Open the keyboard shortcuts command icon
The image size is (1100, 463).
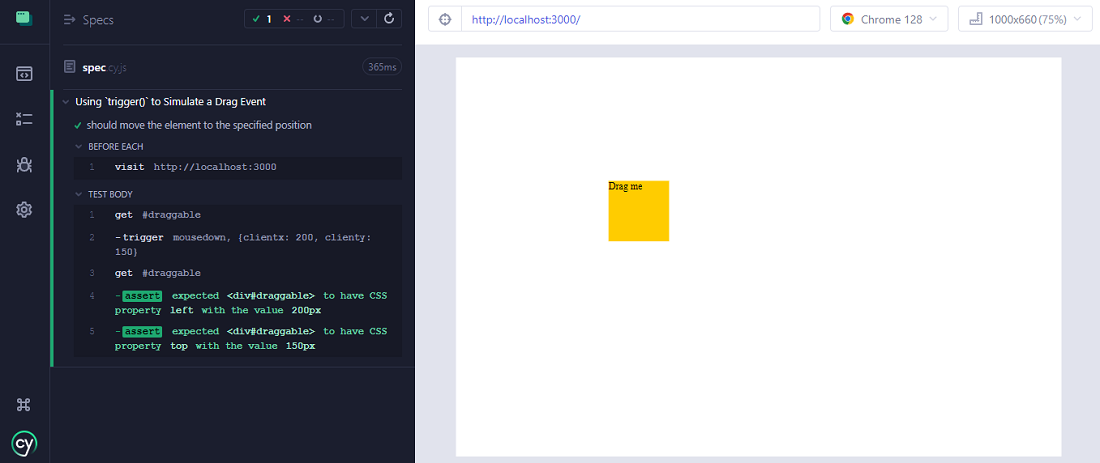pyautogui.click(x=25, y=404)
